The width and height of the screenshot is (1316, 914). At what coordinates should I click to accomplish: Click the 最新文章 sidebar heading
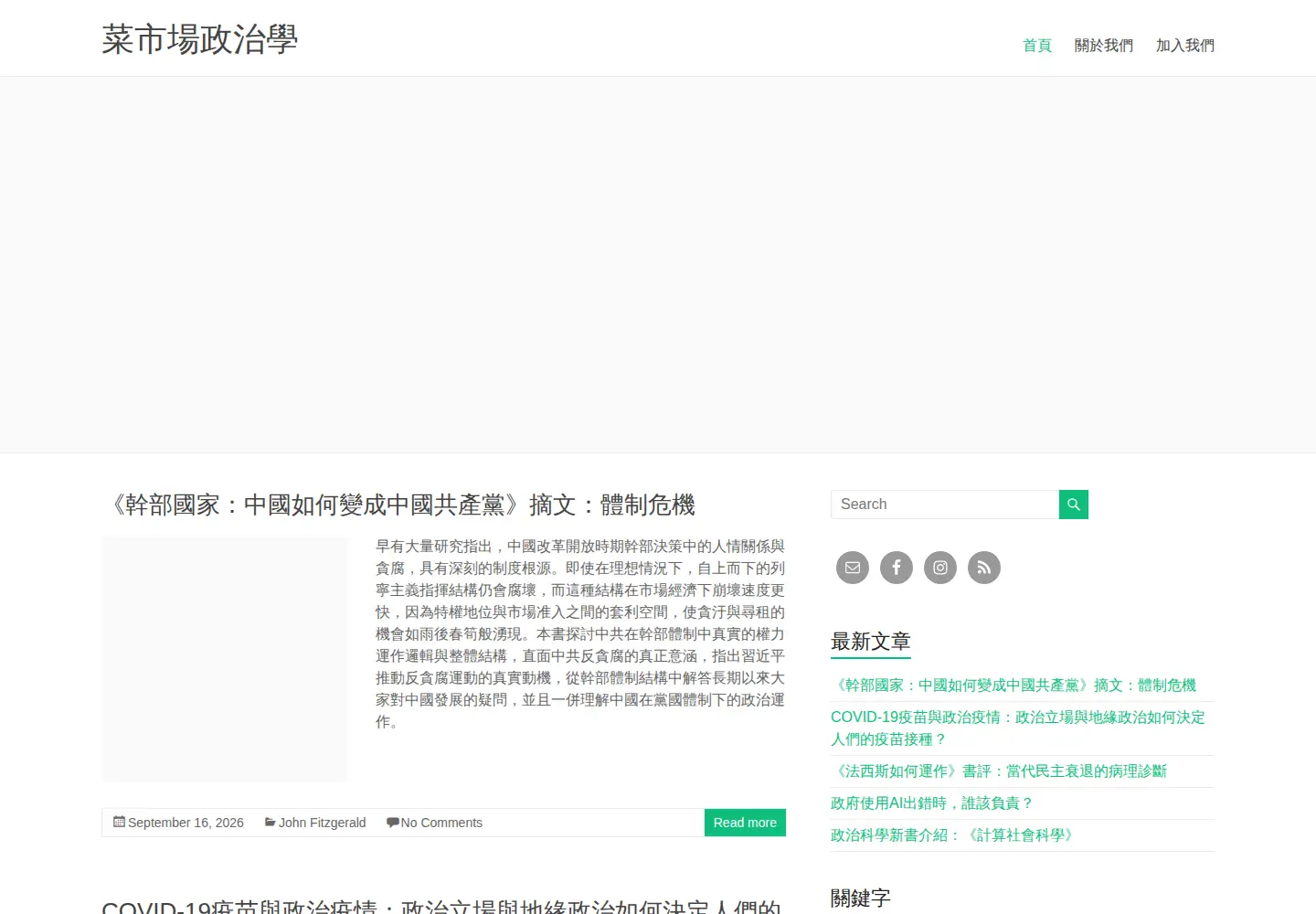(871, 642)
